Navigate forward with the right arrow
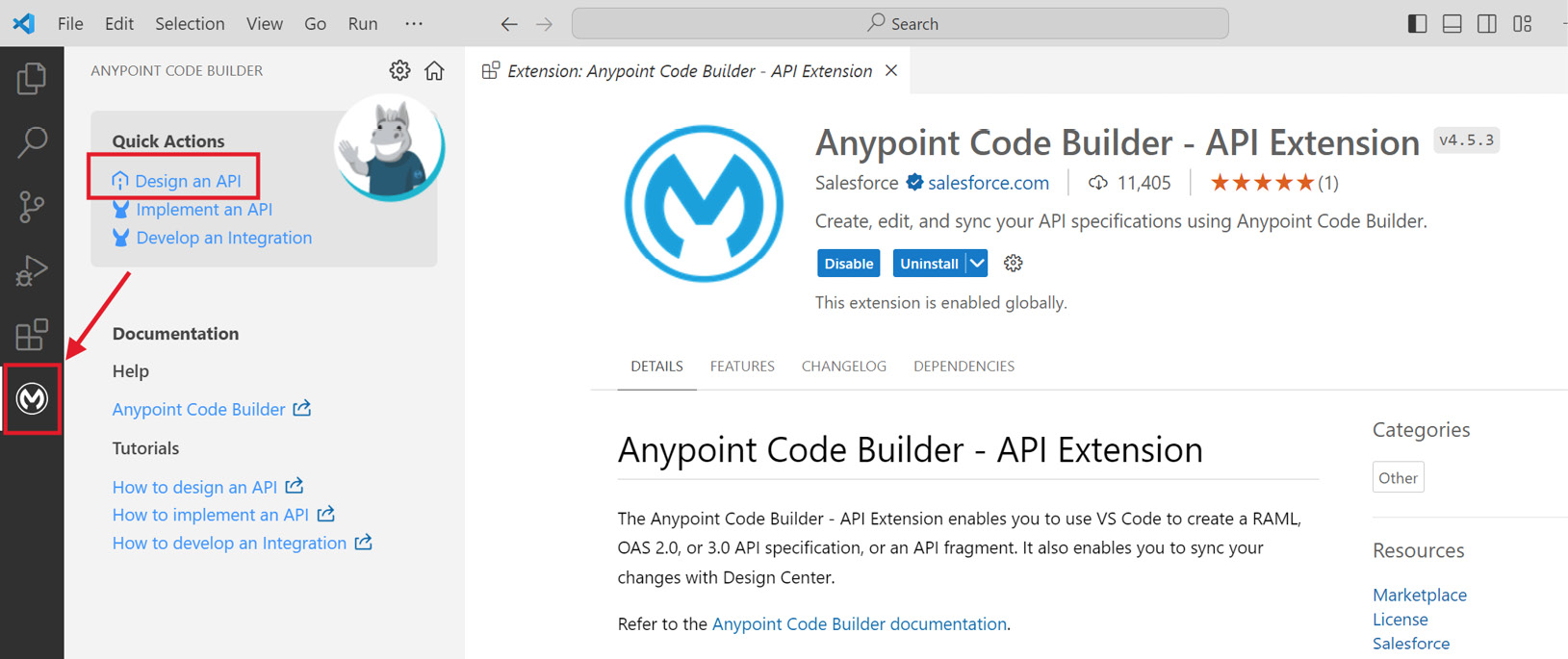1568x659 pixels. click(545, 24)
